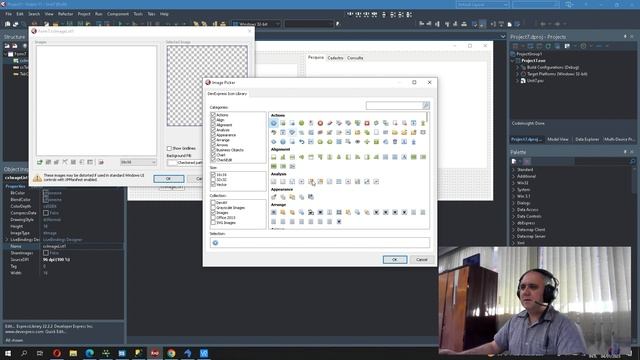Open taskbar search
The image size is (640, 360).
pos(24,353)
